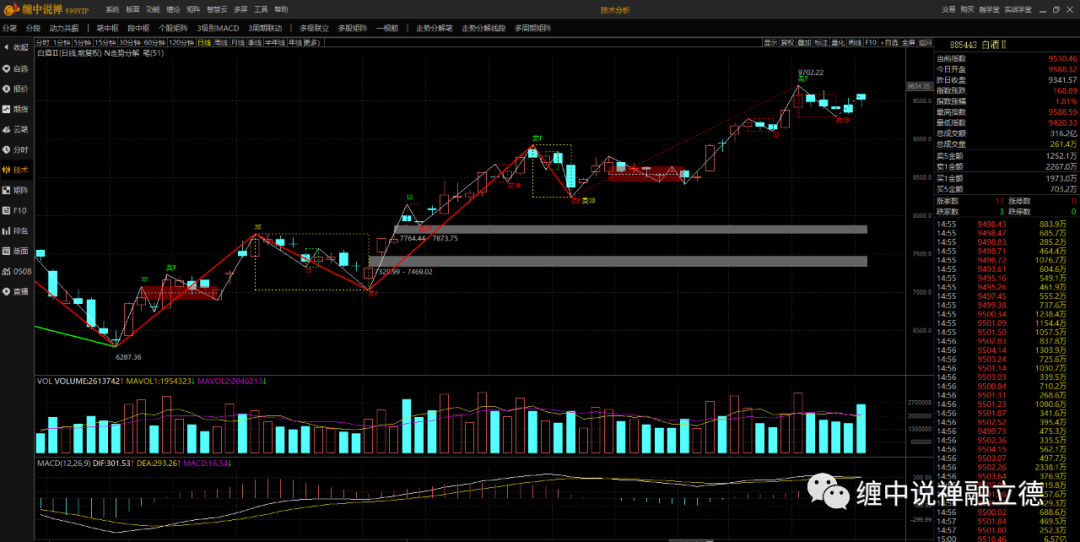Open the 标注 annotation dropdown button
1080x542 pixels.
tap(821, 43)
